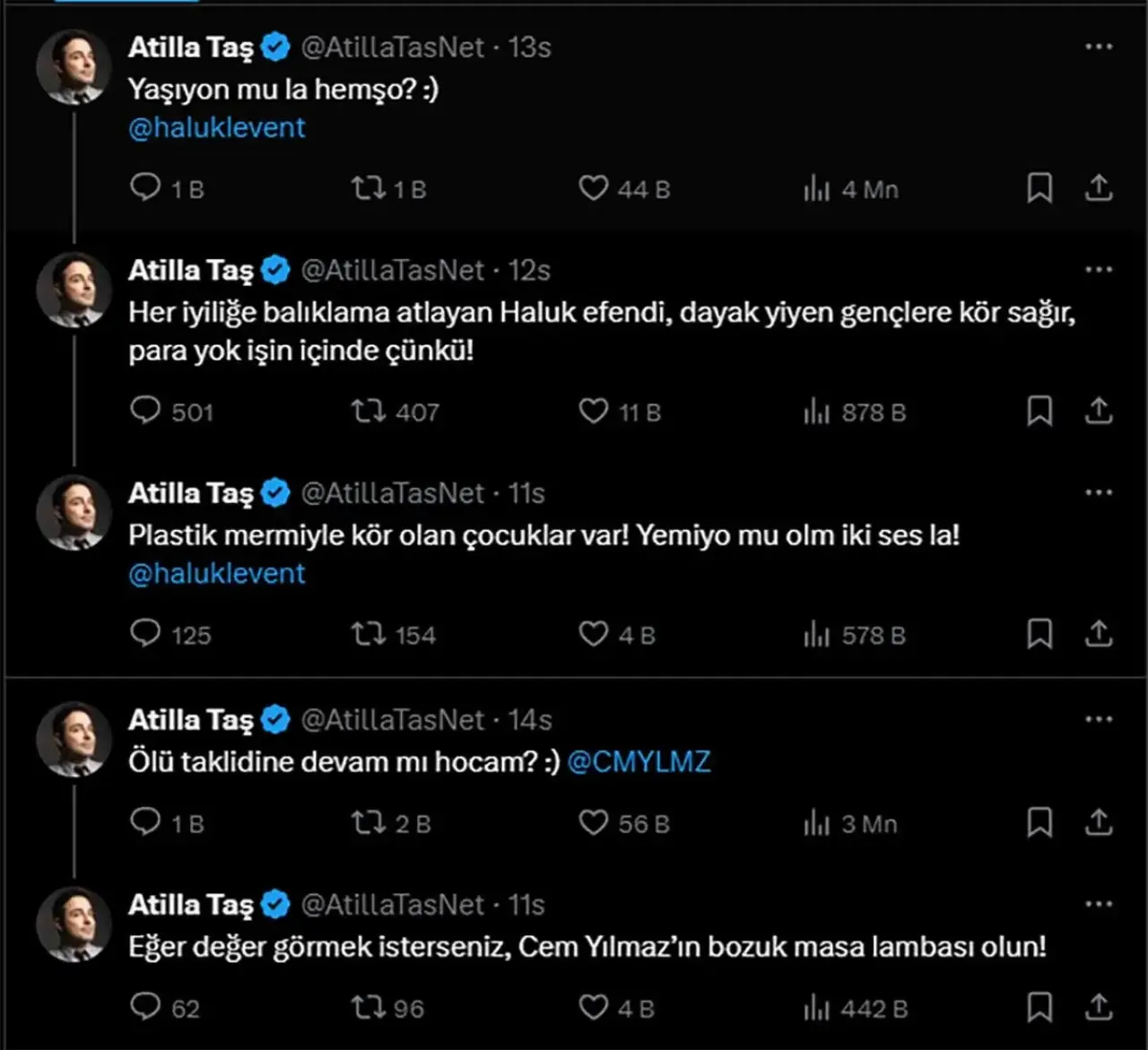The height and width of the screenshot is (1050, 1148).
Task: Share the "Her iyiliğe balıklama atlayan" tweet
Action: pos(1098,411)
